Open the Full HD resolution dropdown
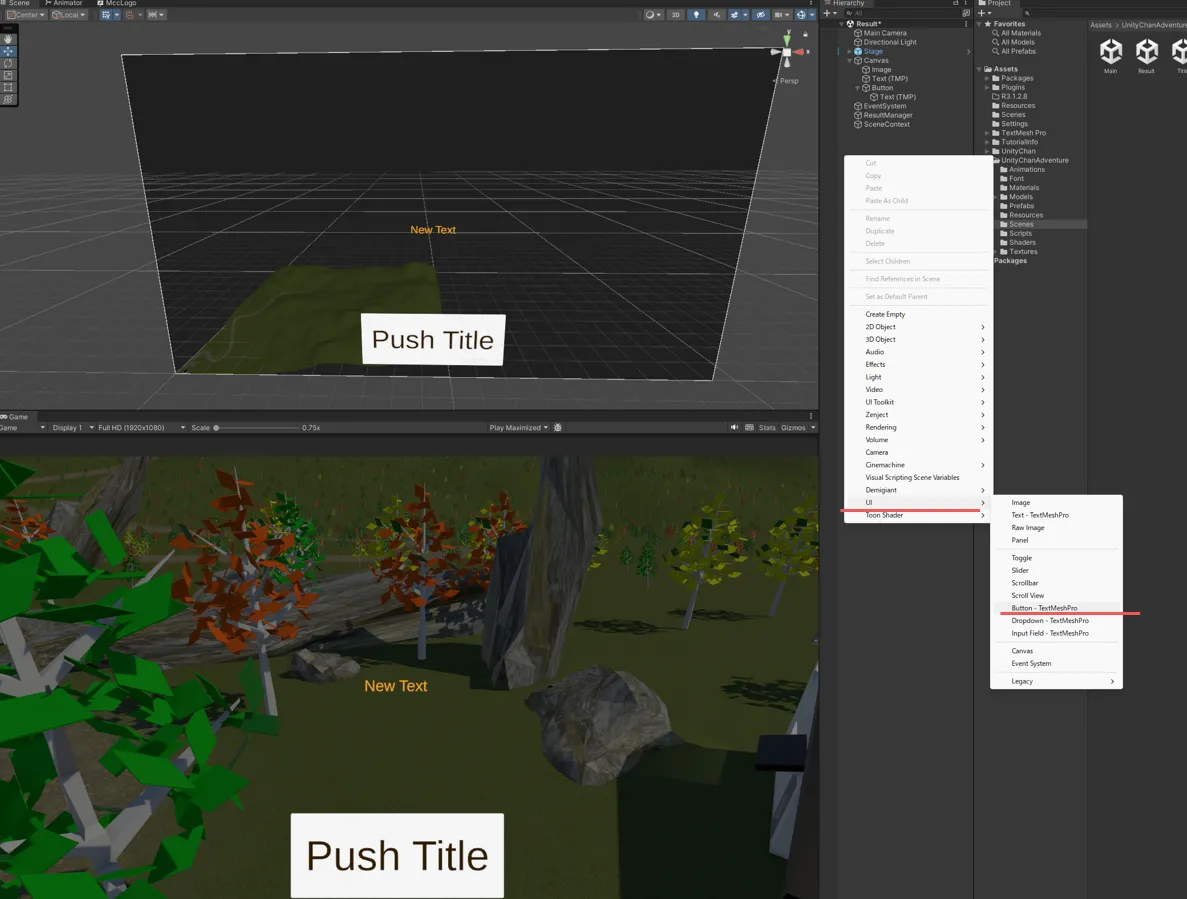The height and width of the screenshot is (899, 1187). 139,428
